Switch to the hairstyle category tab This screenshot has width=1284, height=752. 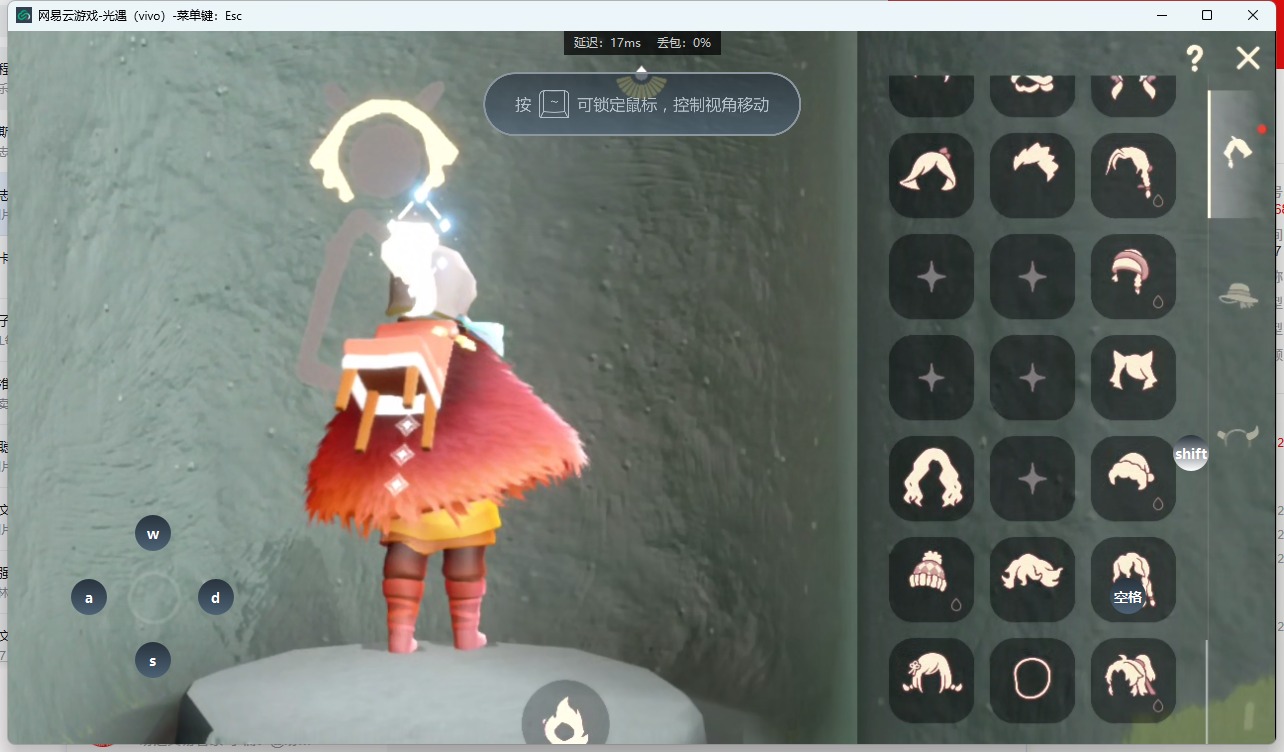click(x=1238, y=153)
